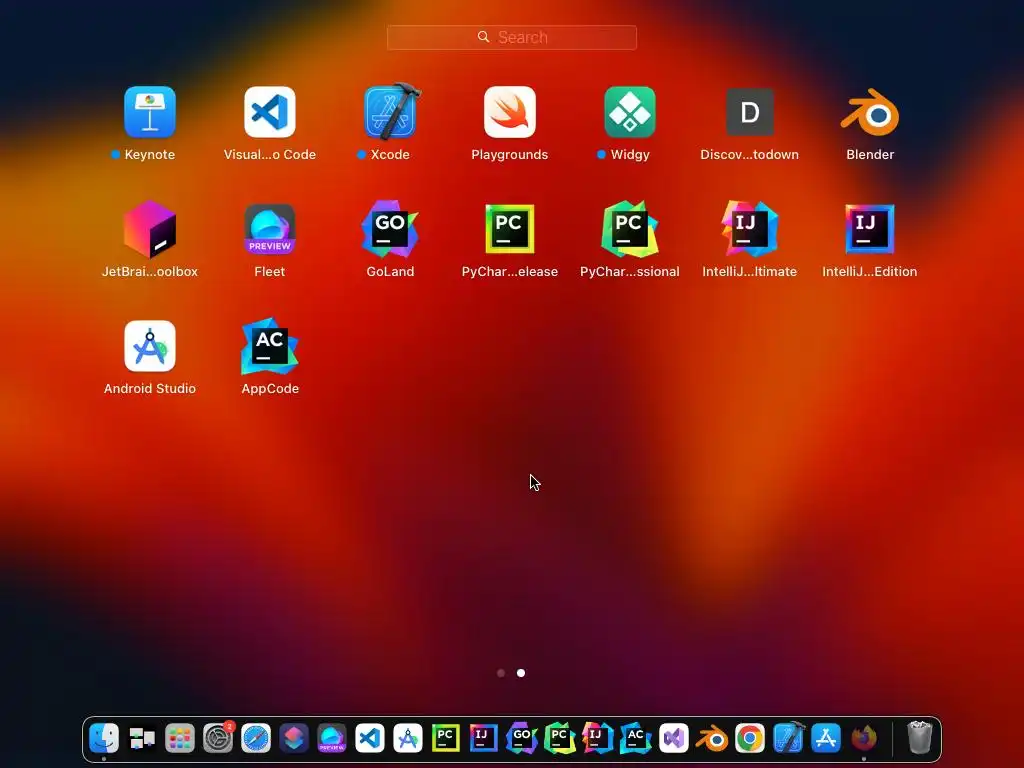Viewport: 1024px width, 768px height.
Task: Open the Shortcuts app in the Dock
Action: pyautogui.click(x=294, y=739)
